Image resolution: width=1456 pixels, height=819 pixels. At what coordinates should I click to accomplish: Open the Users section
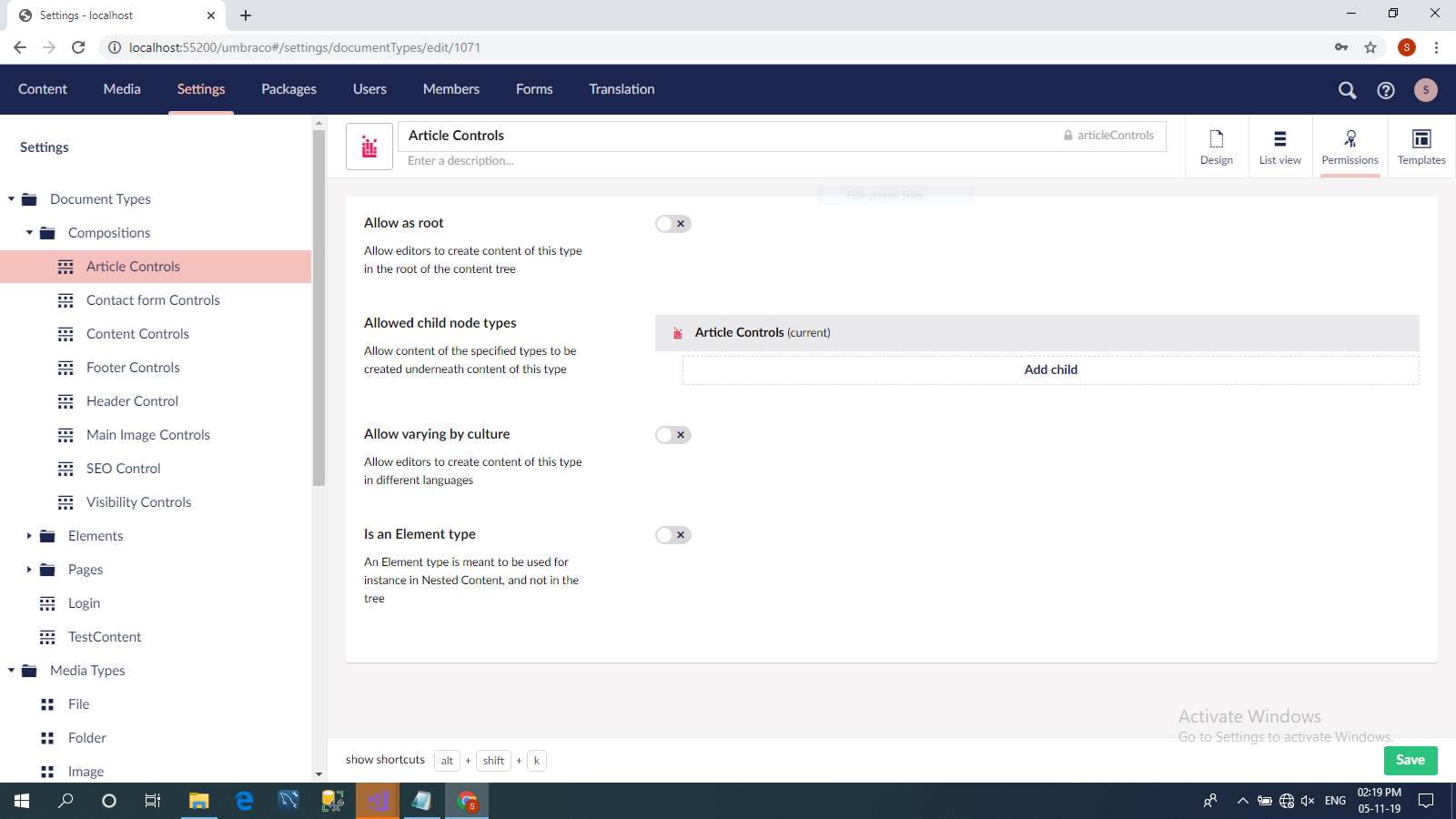coord(369,89)
